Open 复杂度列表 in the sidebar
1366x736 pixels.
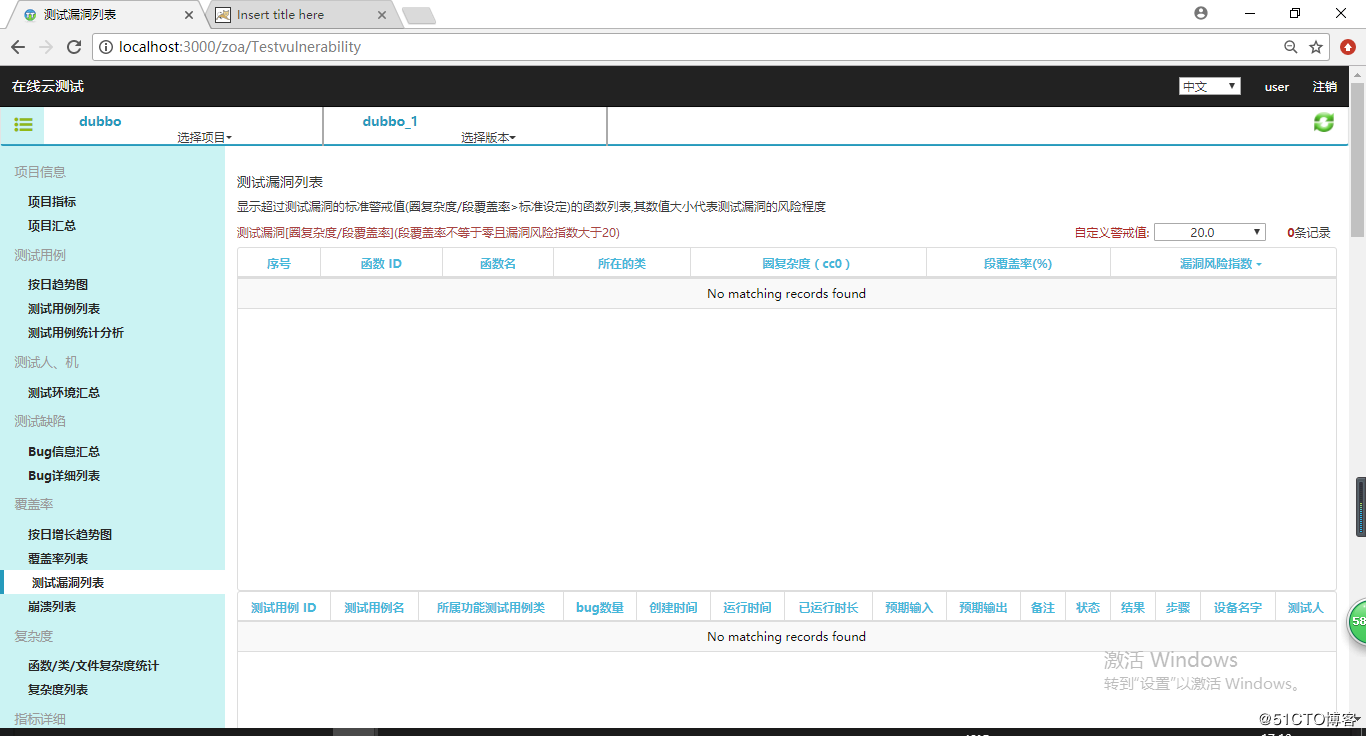tap(58, 690)
